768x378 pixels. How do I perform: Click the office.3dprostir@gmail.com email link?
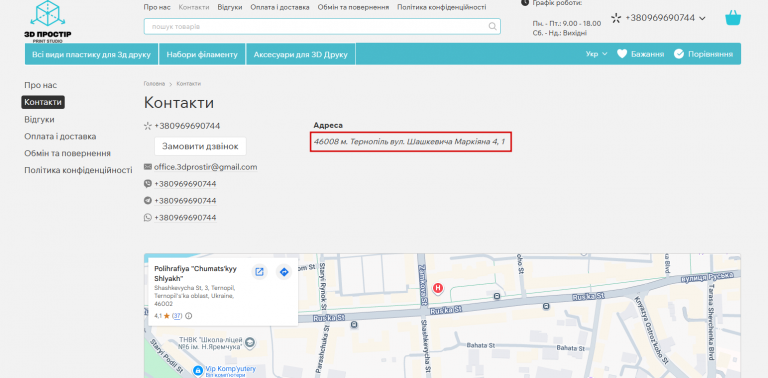206,167
